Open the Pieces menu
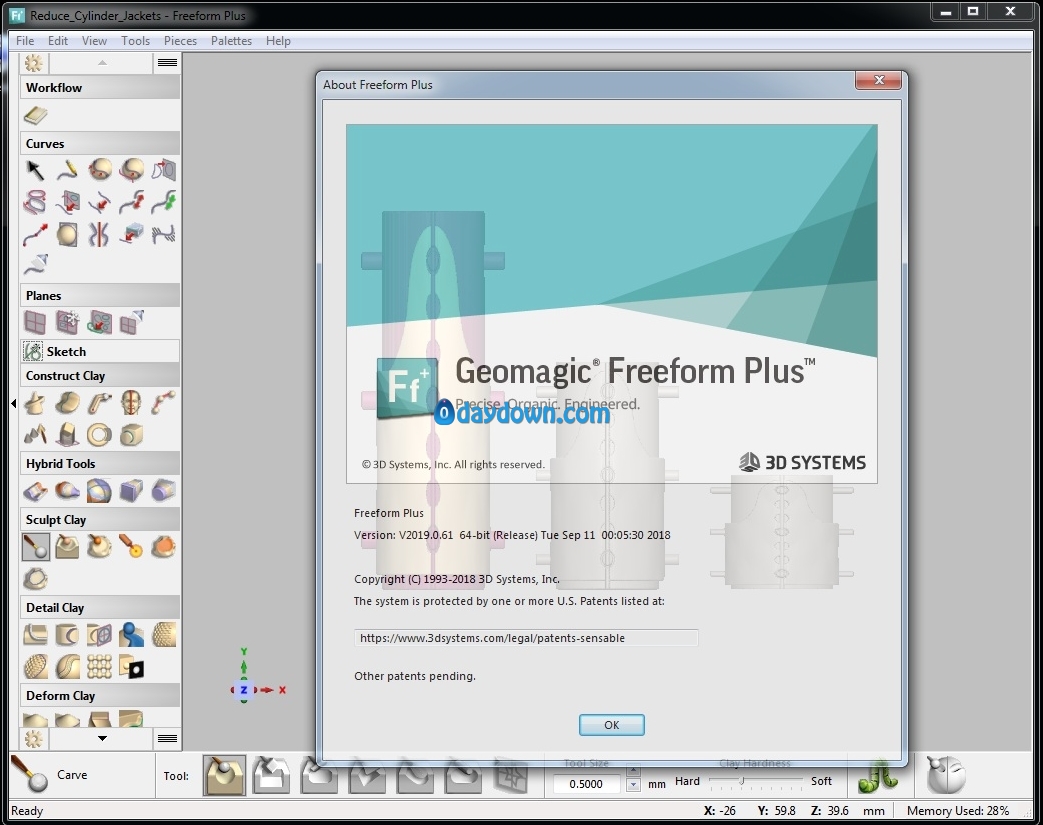The height and width of the screenshot is (825, 1043). 180,41
